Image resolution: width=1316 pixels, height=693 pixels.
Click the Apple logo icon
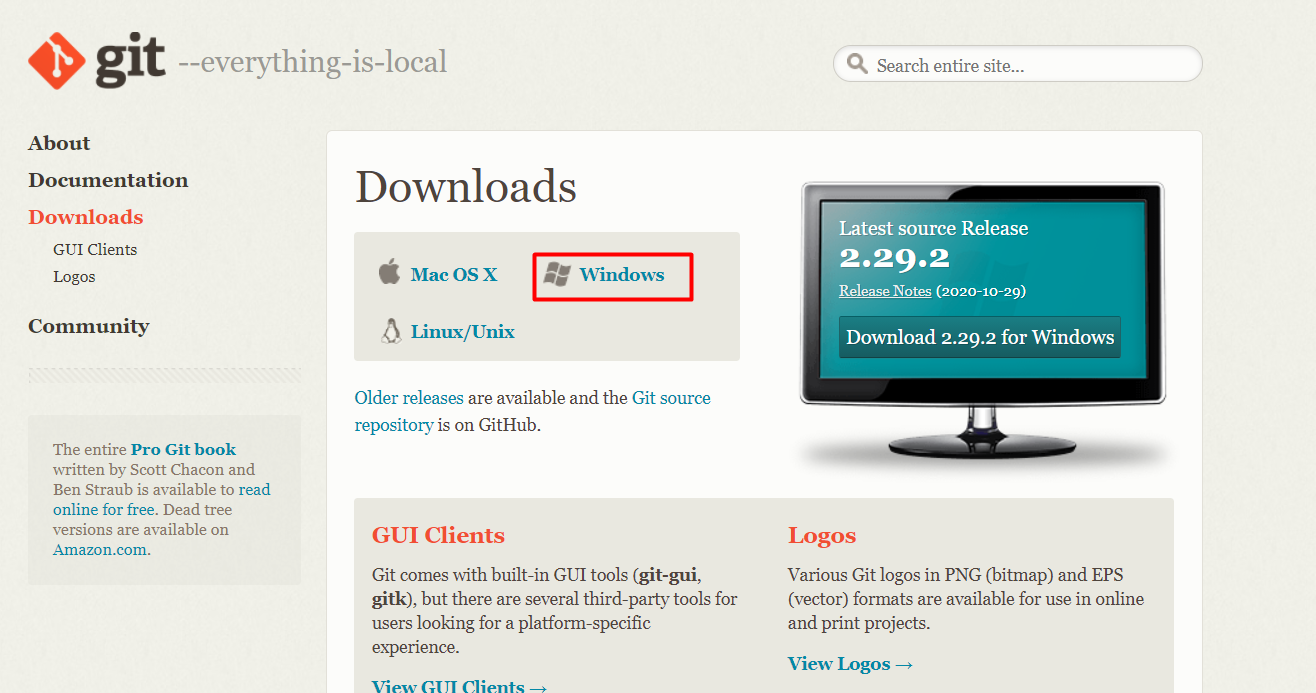(389, 272)
